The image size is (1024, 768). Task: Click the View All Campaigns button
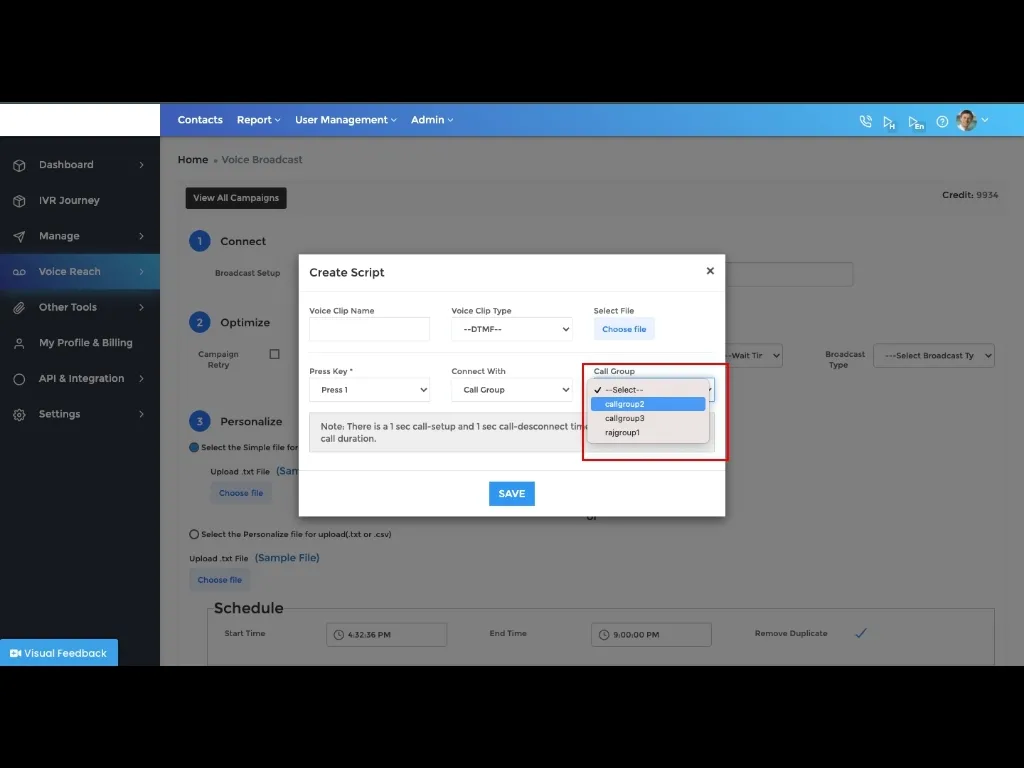click(x=236, y=198)
